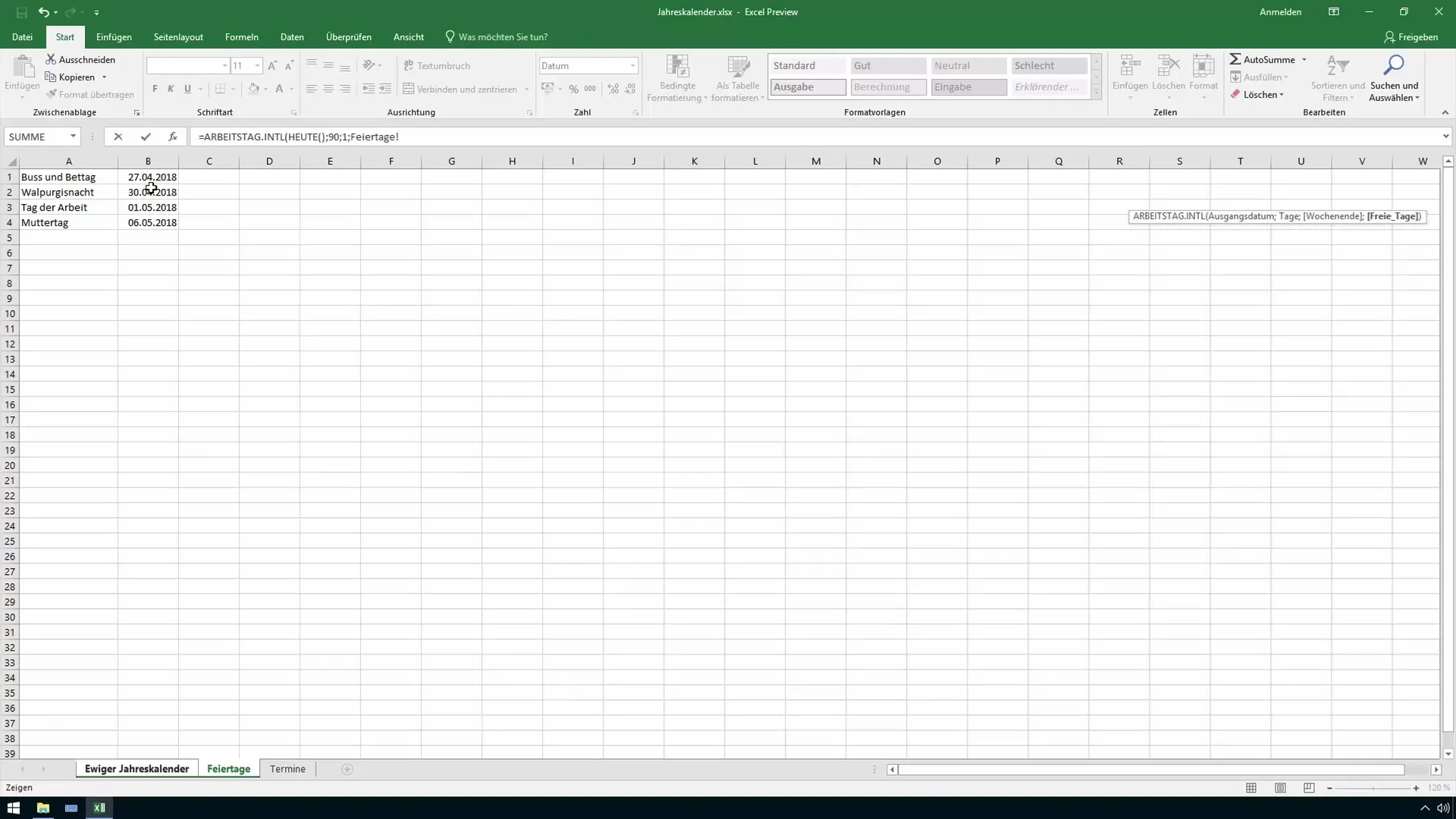Image resolution: width=1456 pixels, height=819 pixels.
Task: Apply the Gut cell style
Action: click(x=888, y=66)
